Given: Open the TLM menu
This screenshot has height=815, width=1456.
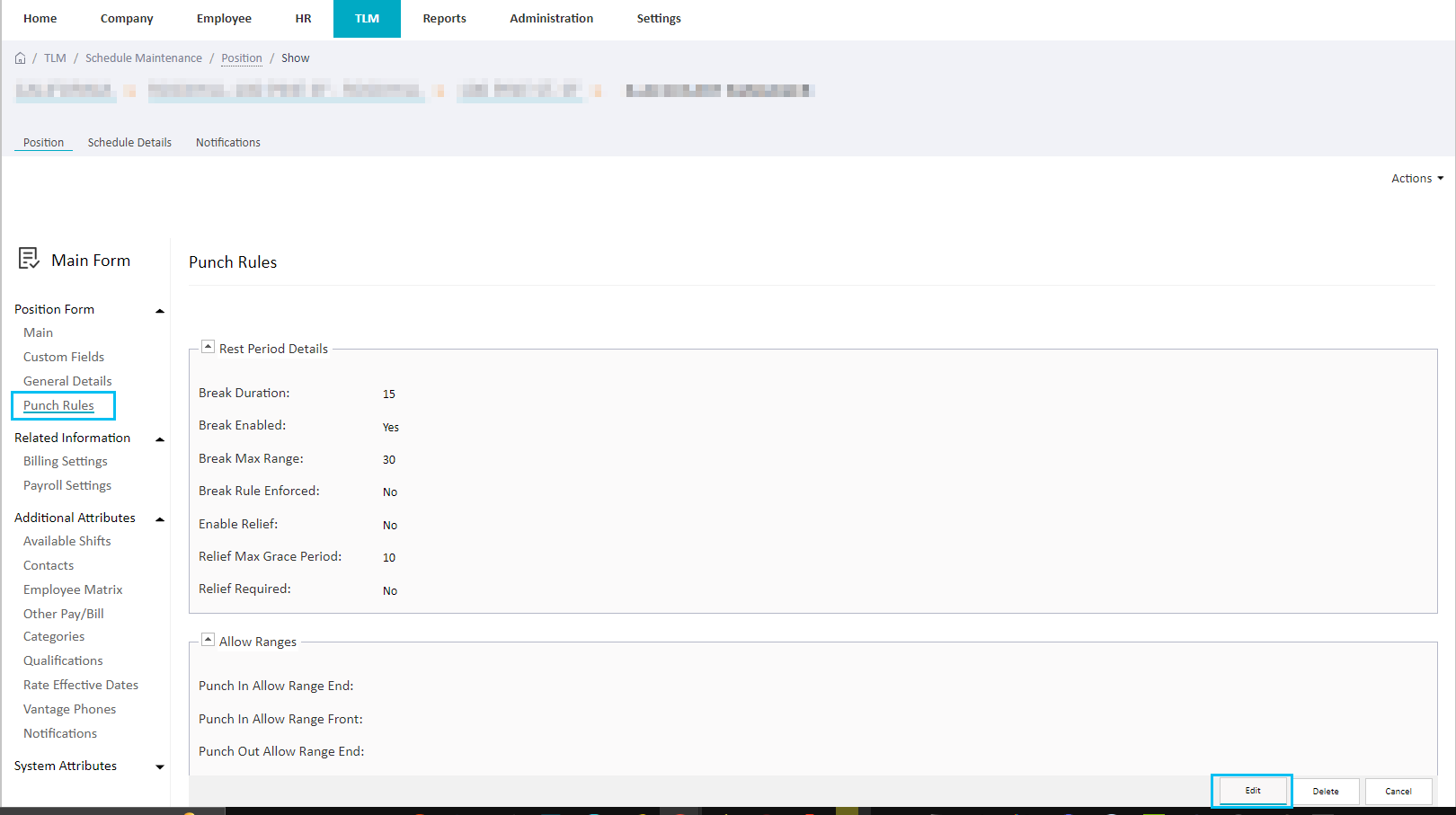Looking at the screenshot, I should [366, 18].
